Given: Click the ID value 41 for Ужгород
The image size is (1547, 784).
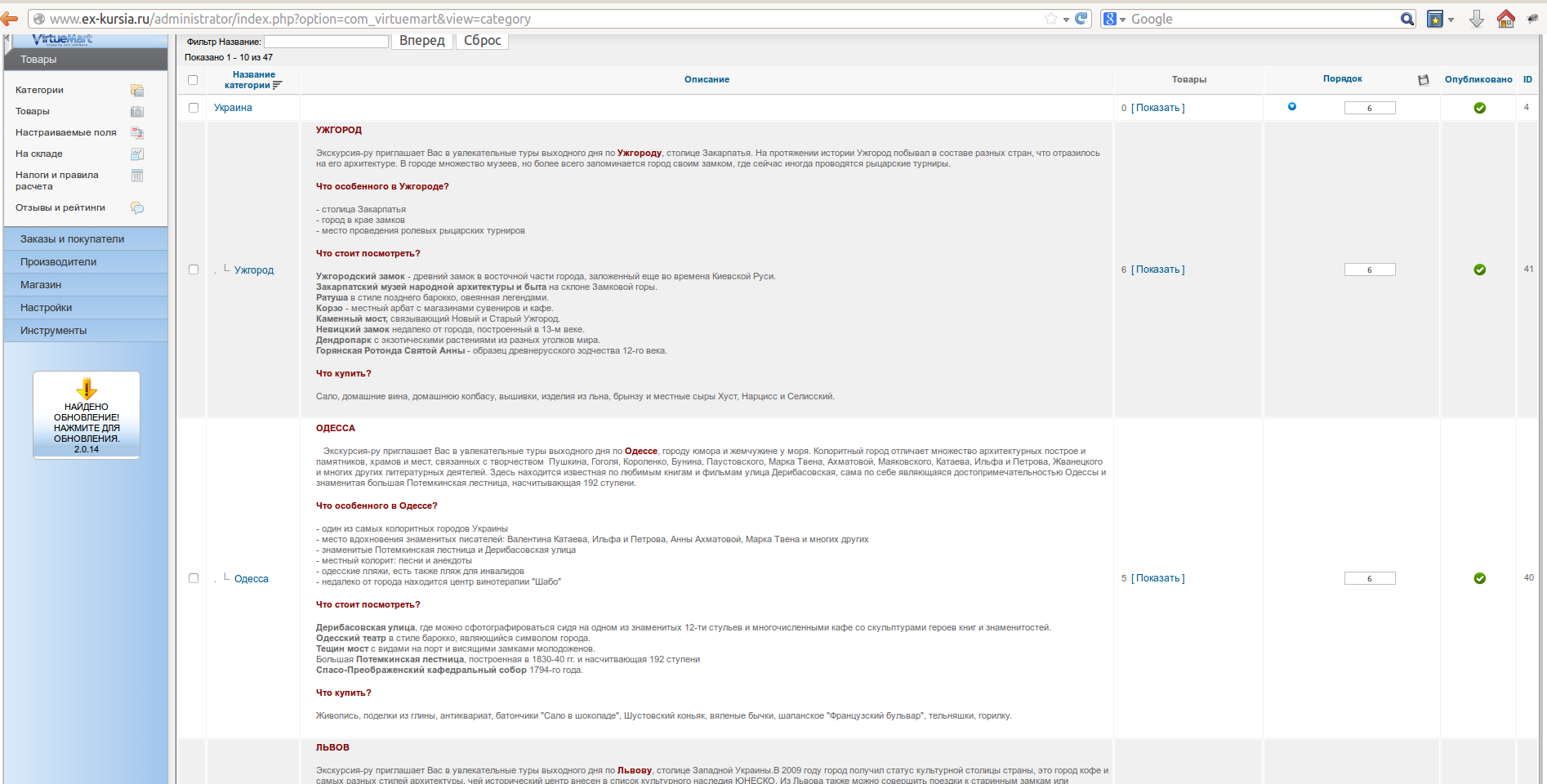Looking at the screenshot, I should [1528, 269].
